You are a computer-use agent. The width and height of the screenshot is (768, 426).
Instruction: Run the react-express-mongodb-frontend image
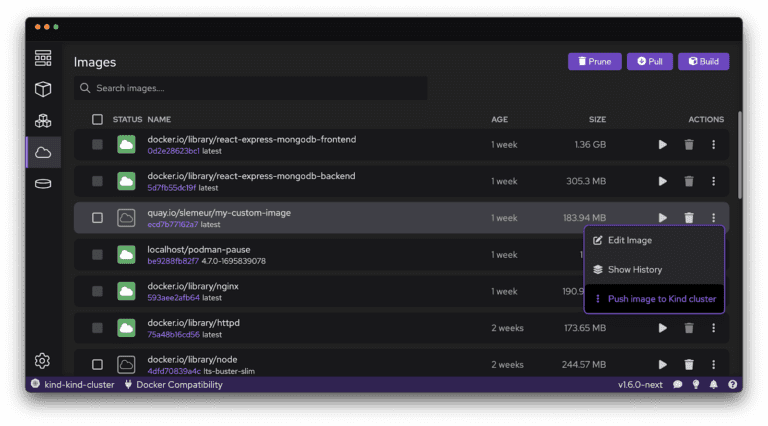click(662, 145)
